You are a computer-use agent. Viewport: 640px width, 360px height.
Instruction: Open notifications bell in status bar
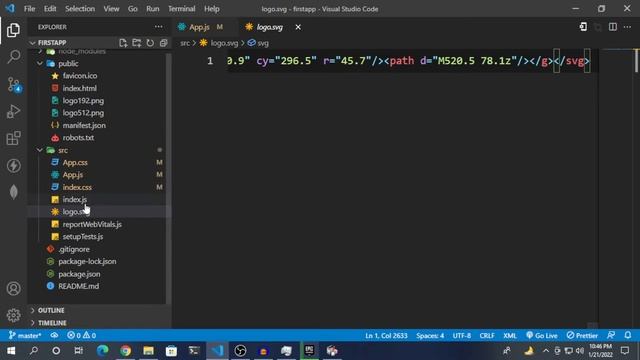pyautogui.click(x=628, y=336)
